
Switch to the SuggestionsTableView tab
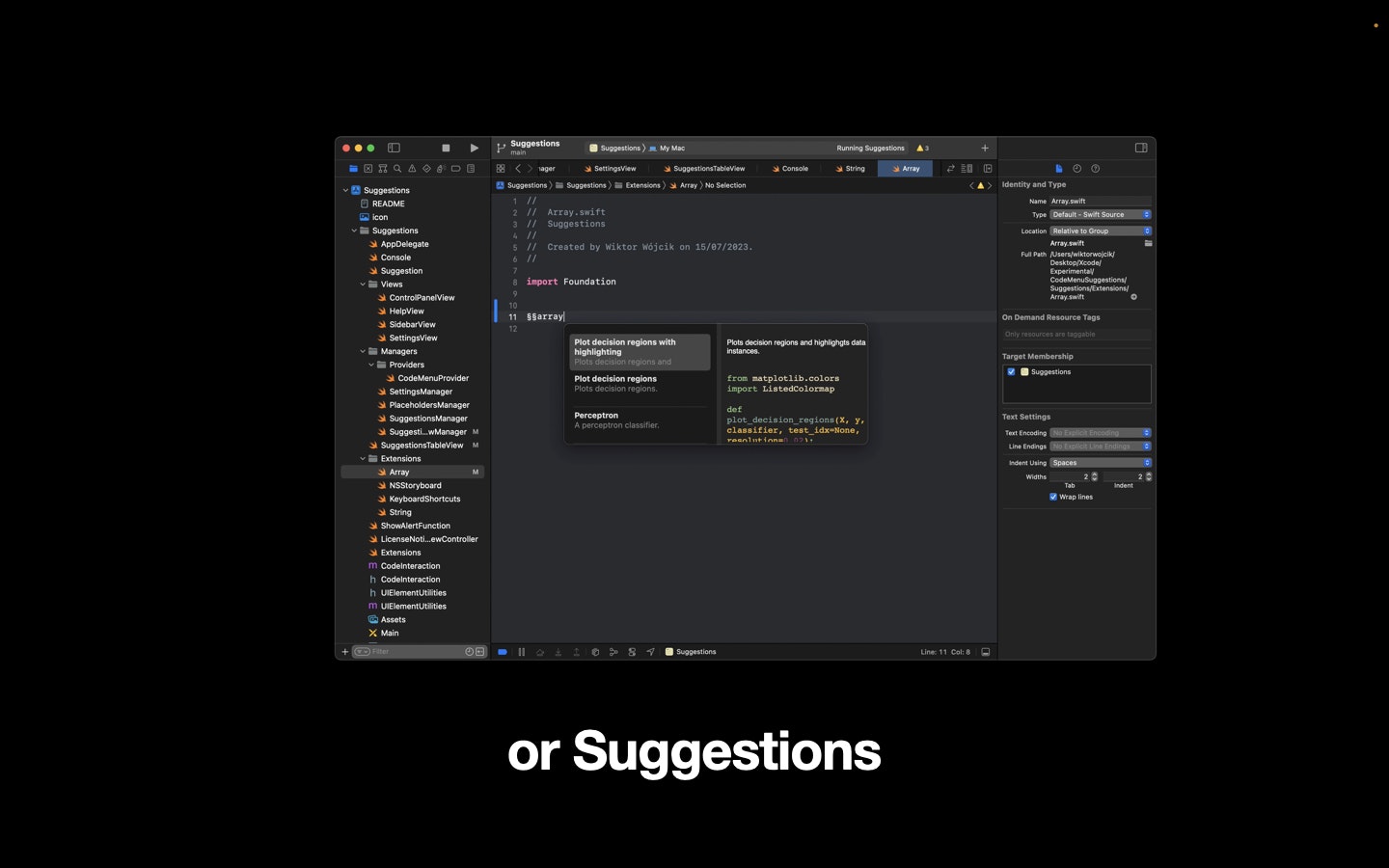click(x=704, y=169)
